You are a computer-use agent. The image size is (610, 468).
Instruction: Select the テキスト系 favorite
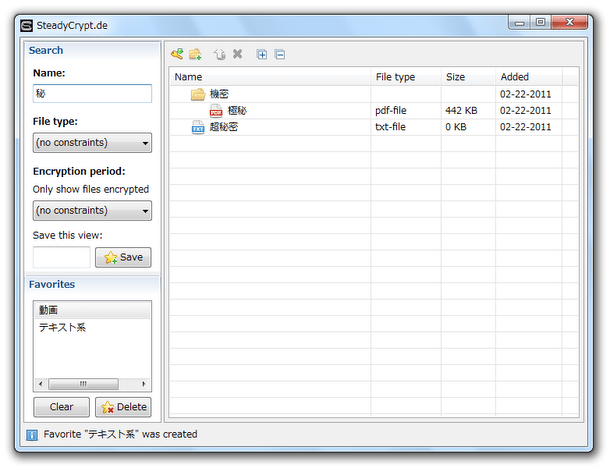point(92,327)
